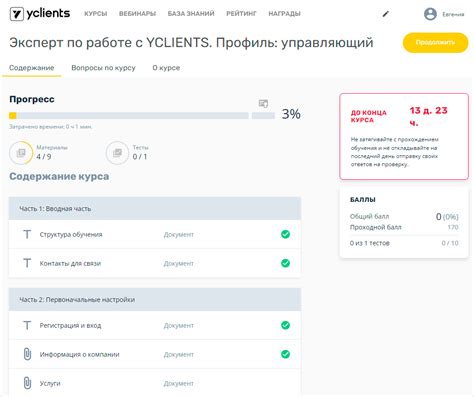The image size is (474, 397).
Task: Click the Затрачено времени text
Action: 50,127
